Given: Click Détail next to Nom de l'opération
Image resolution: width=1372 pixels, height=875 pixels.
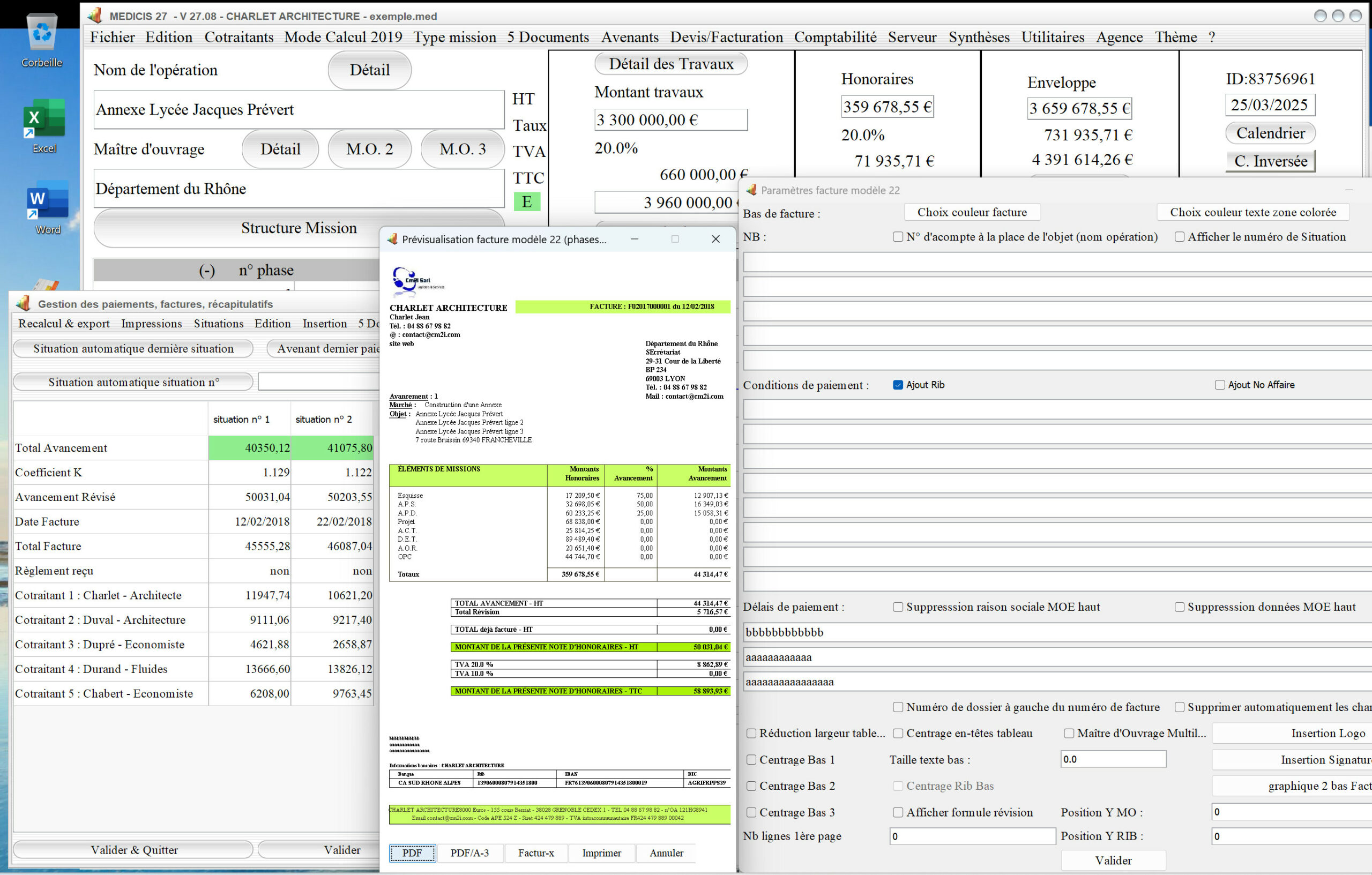Looking at the screenshot, I should 369,70.
